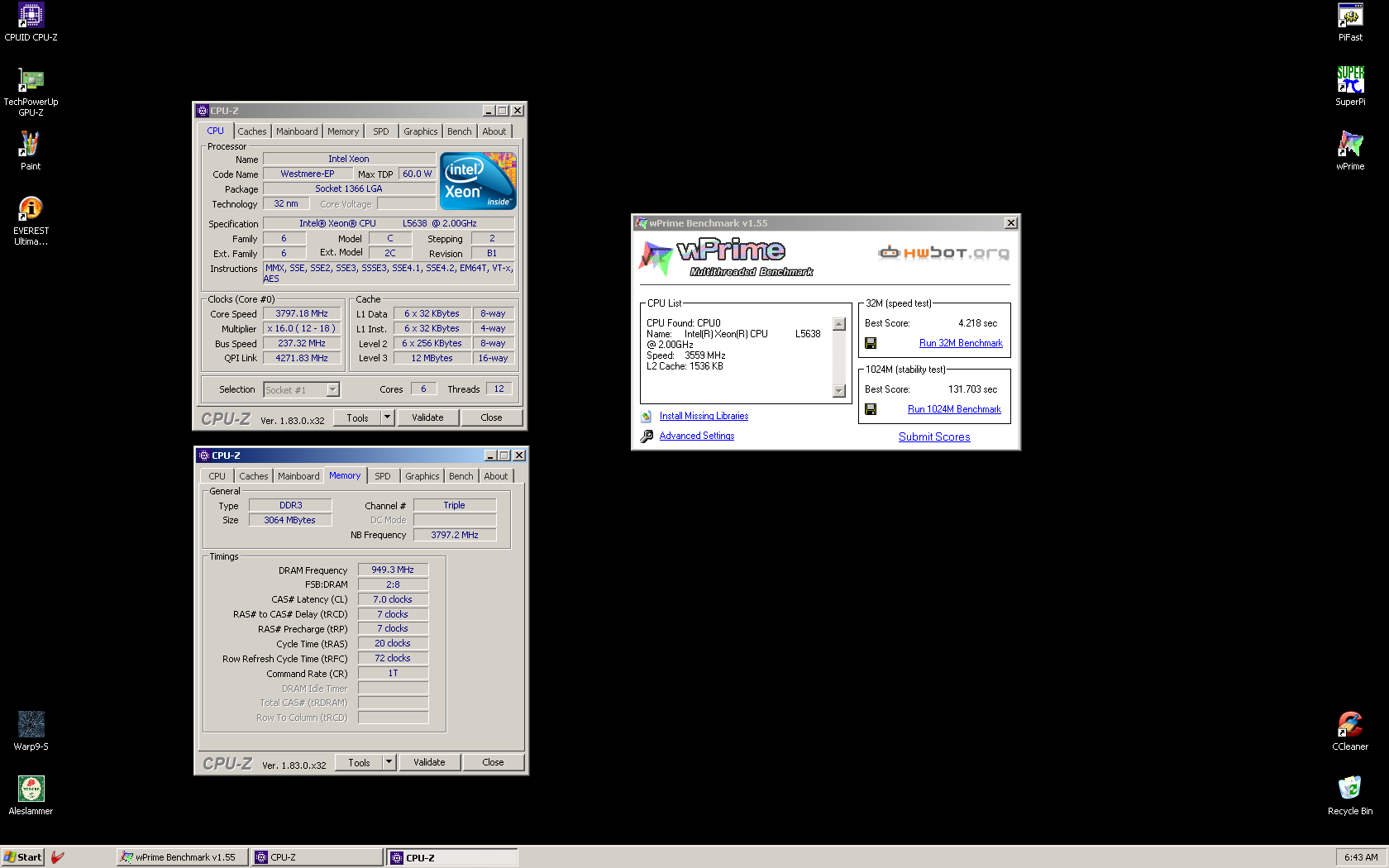Click the 6:43 AM system clock

1361,857
